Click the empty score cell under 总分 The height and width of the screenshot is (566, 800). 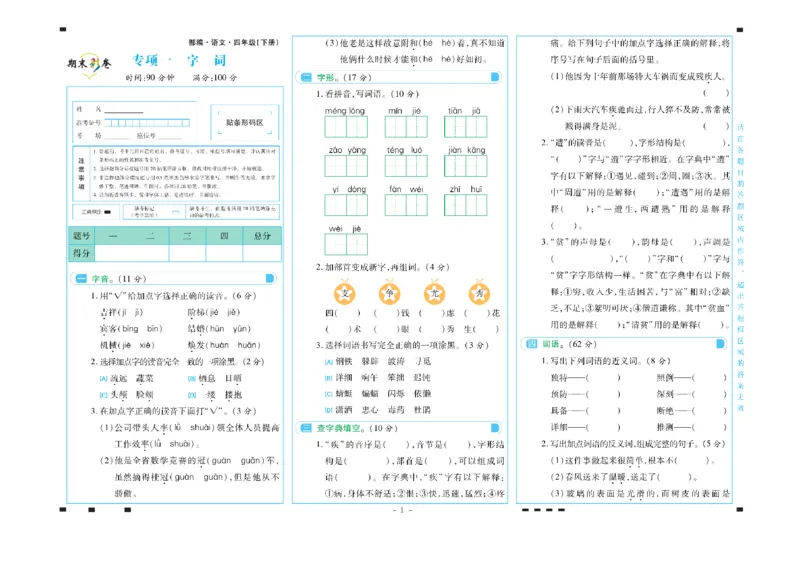point(262,253)
